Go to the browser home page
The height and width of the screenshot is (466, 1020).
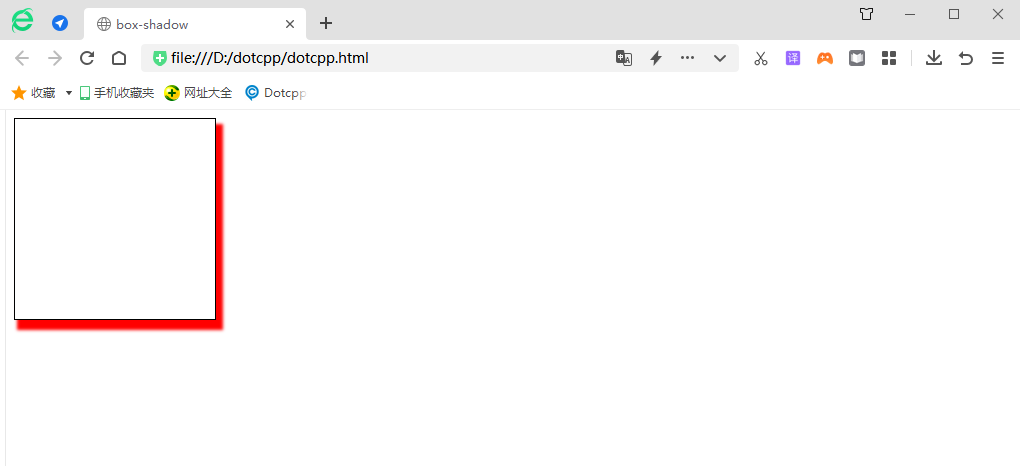pyautogui.click(x=119, y=58)
